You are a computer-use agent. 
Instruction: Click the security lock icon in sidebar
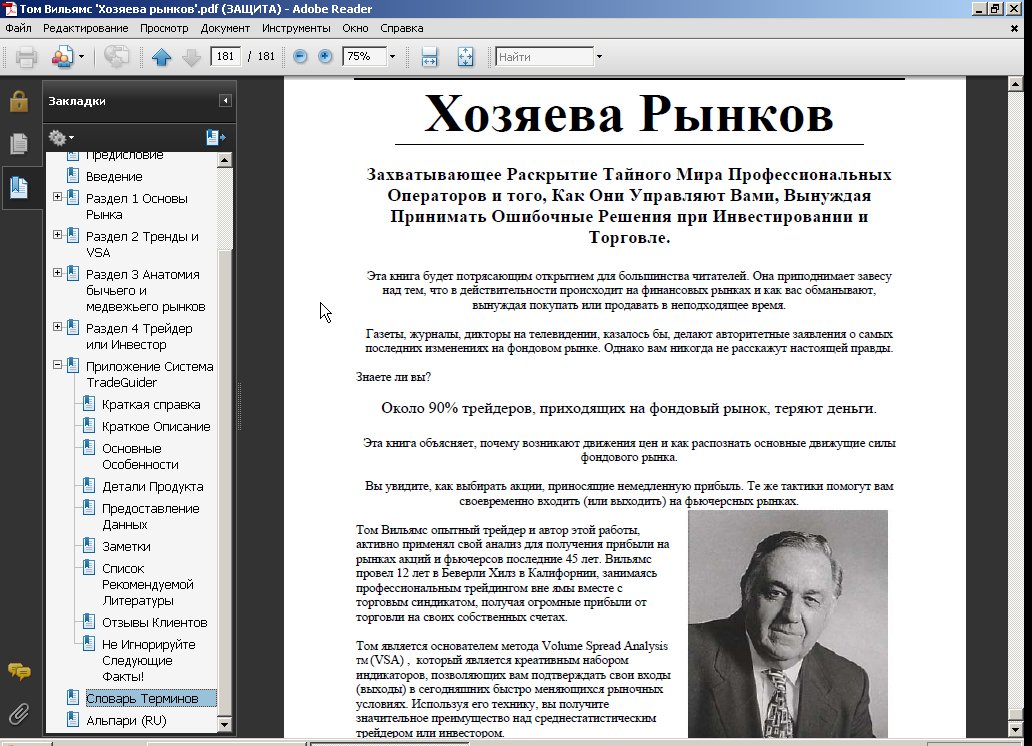click(18, 101)
